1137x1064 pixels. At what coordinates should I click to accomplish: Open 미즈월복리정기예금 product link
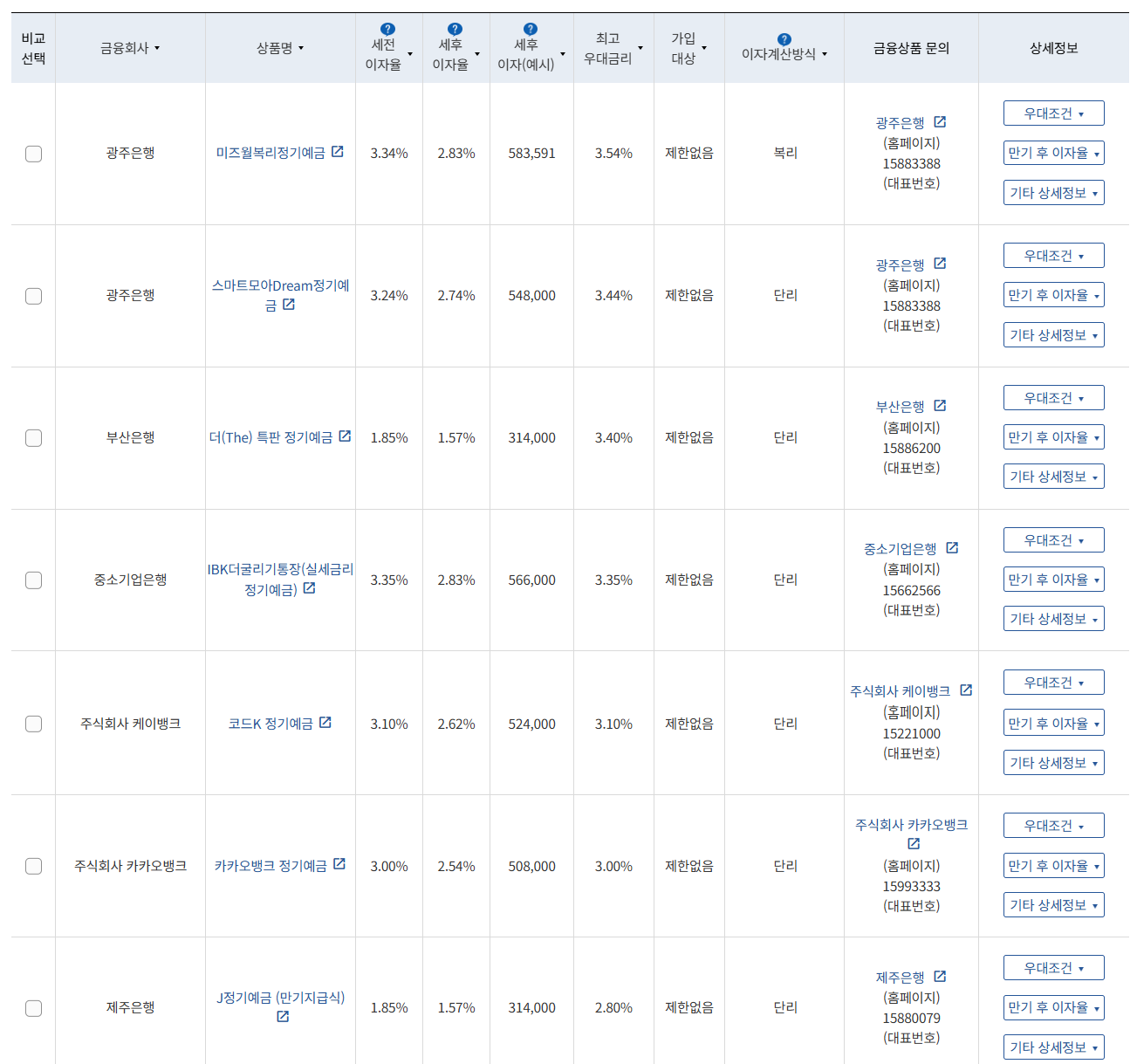tap(271, 153)
